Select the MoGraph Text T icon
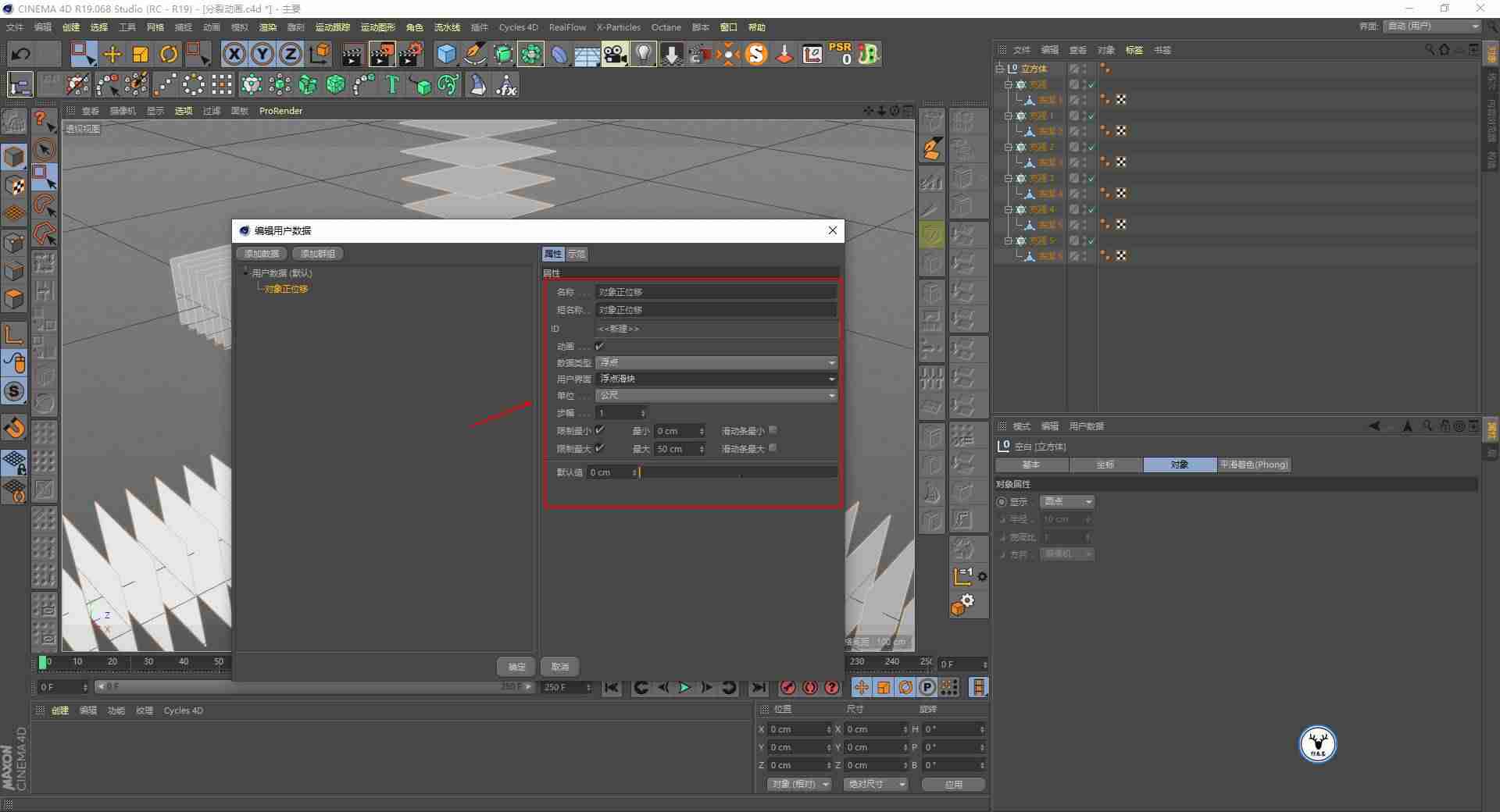Screen dimensions: 1500x812 (392, 84)
